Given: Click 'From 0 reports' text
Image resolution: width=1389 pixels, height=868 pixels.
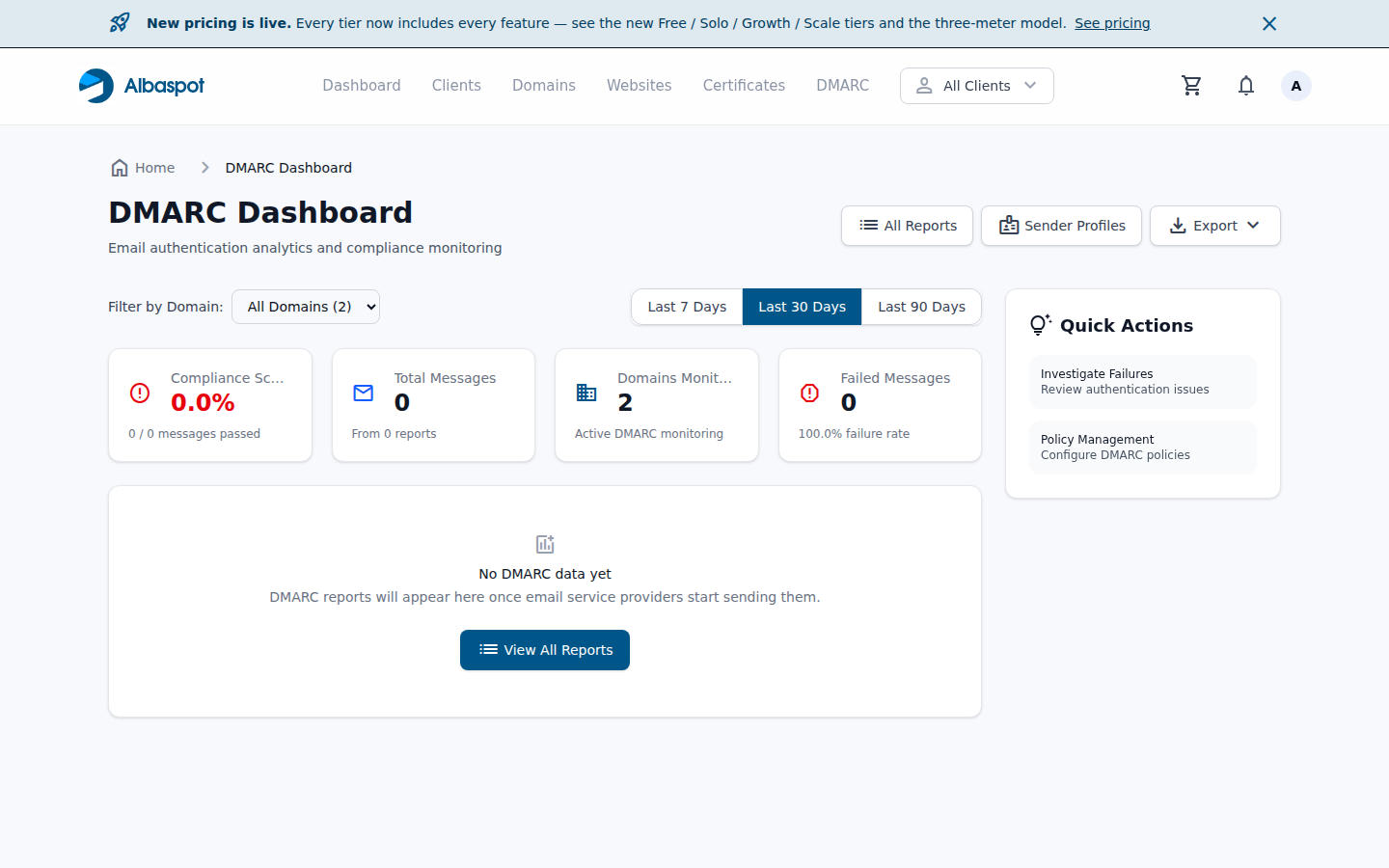Looking at the screenshot, I should click(394, 434).
